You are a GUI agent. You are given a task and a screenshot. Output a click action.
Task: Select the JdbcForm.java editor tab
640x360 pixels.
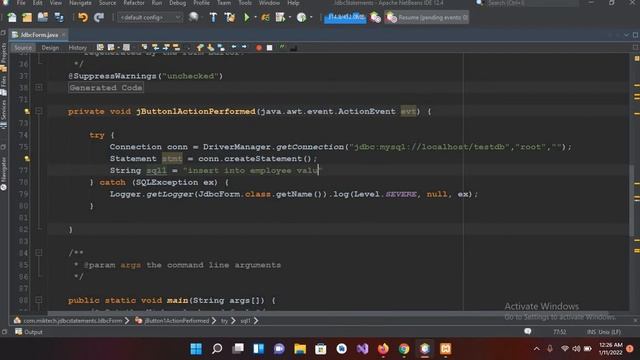[x=39, y=35]
